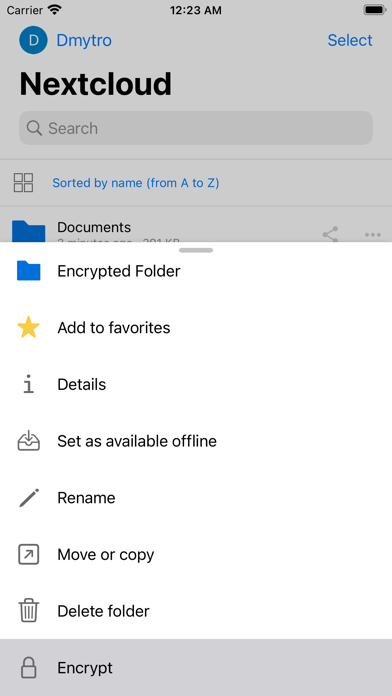Tap the yellow favorites star icon
392x696 pixels.
pyautogui.click(x=29, y=328)
